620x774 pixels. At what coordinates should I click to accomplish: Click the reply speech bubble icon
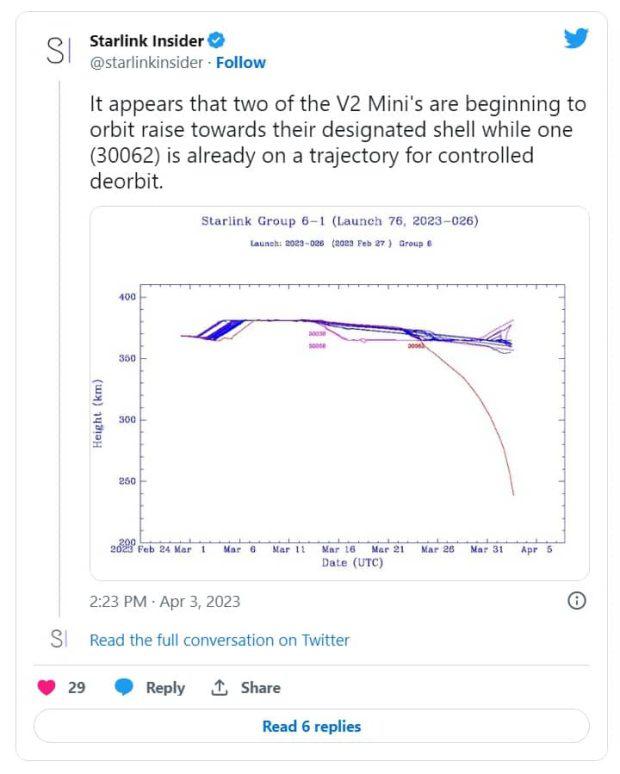124,688
